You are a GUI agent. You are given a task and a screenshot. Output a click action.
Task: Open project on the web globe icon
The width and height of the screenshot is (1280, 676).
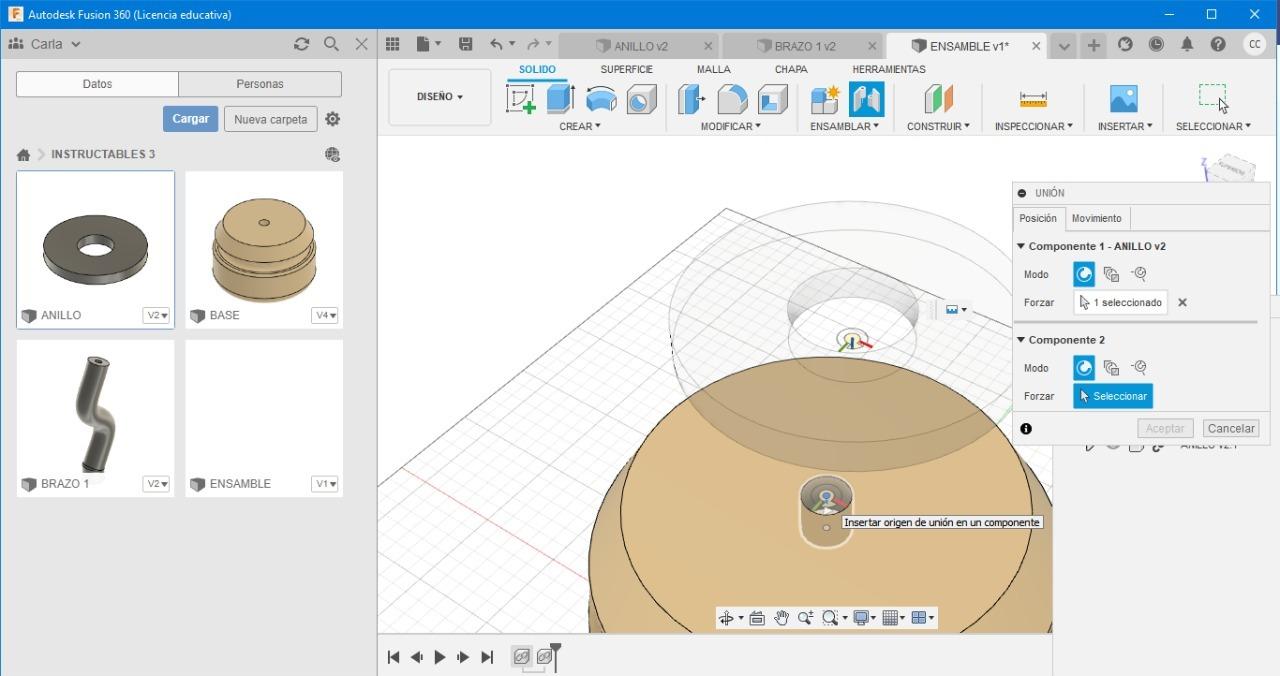[333, 154]
